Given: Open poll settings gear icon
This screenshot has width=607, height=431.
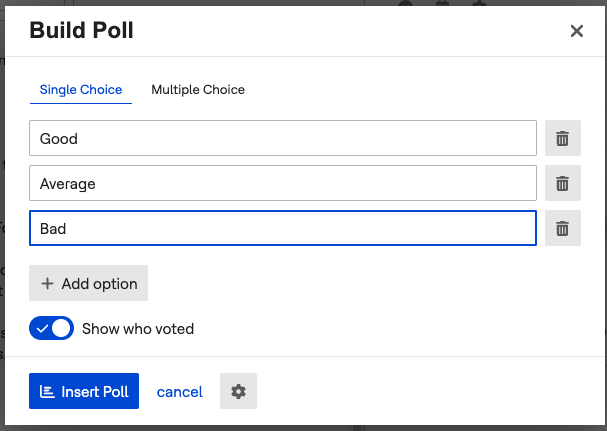Looking at the screenshot, I should 238,392.
